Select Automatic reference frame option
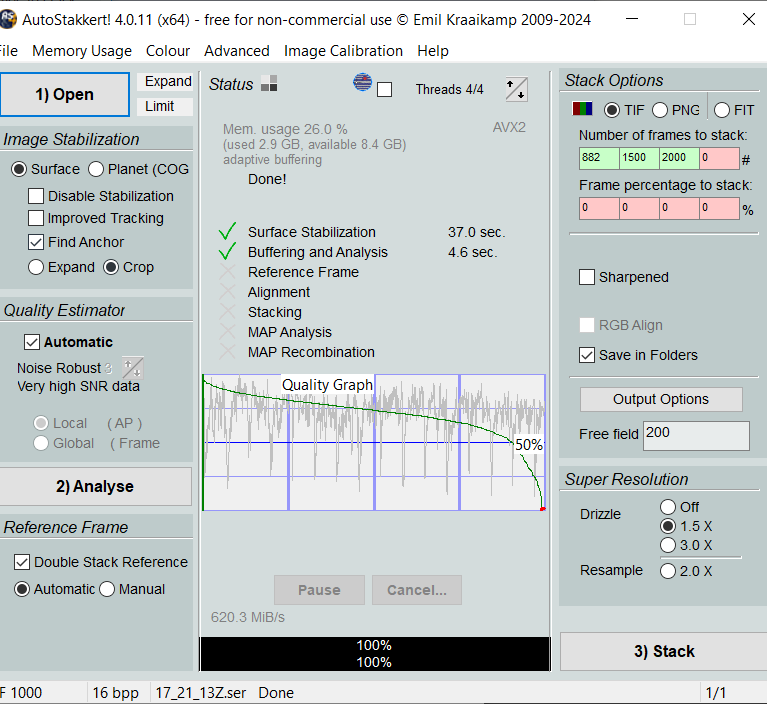The height and width of the screenshot is (704, 767). pos(55,589)
